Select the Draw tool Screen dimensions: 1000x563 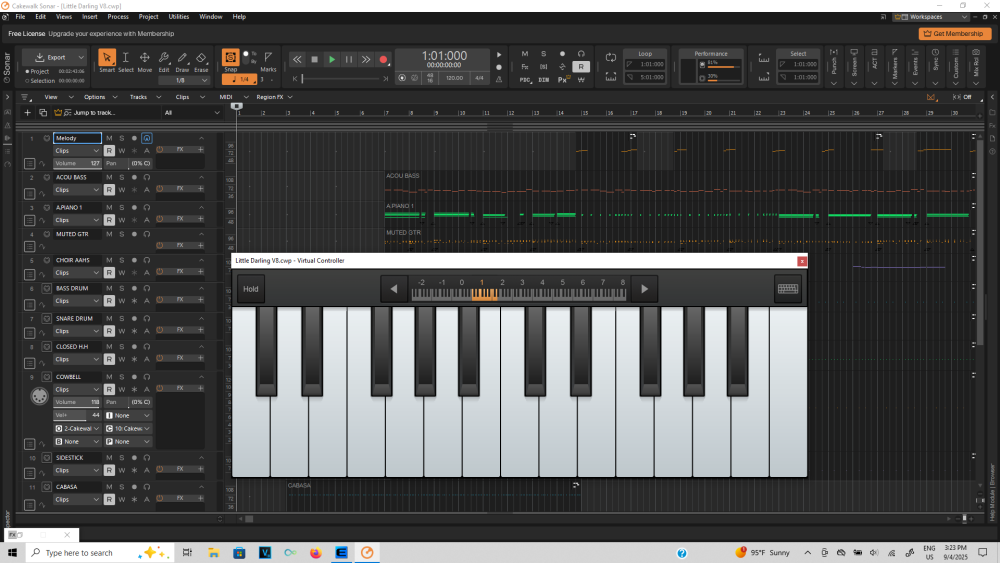(182, 58)
